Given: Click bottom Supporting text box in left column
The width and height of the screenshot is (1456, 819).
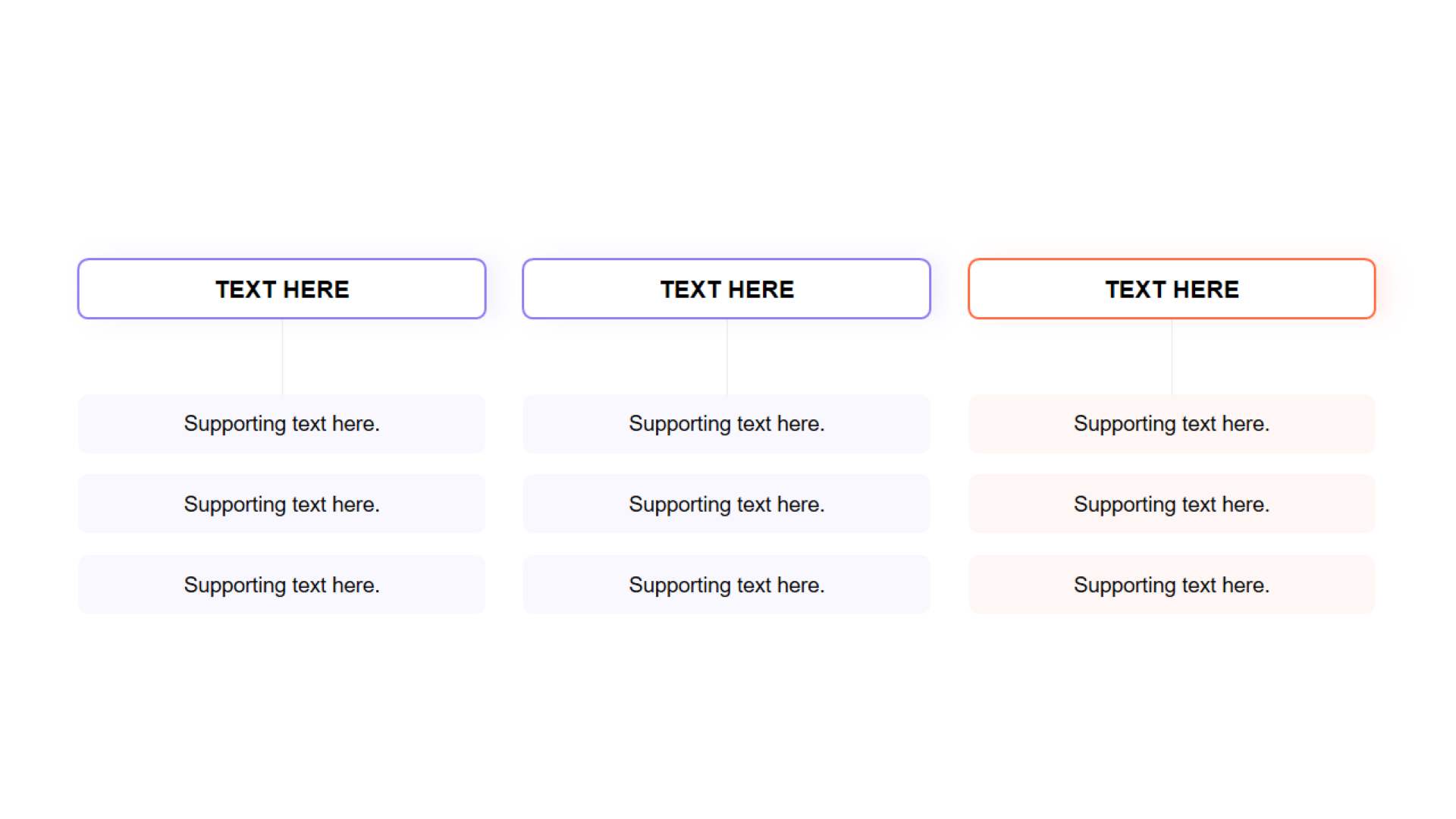Looking at the screenshot, I should point(281,585).
